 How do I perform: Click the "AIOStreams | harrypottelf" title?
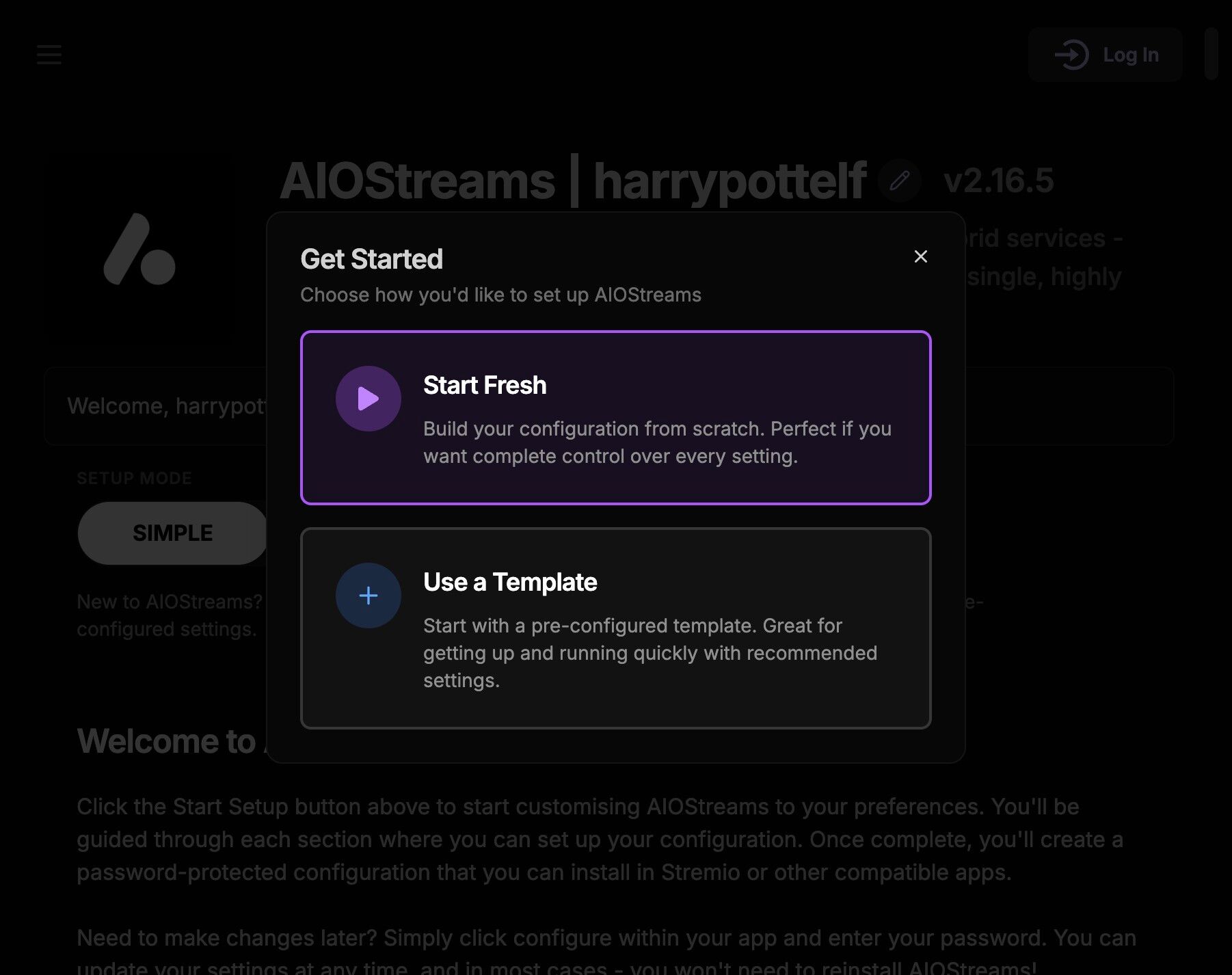click(x=574, y=181)
